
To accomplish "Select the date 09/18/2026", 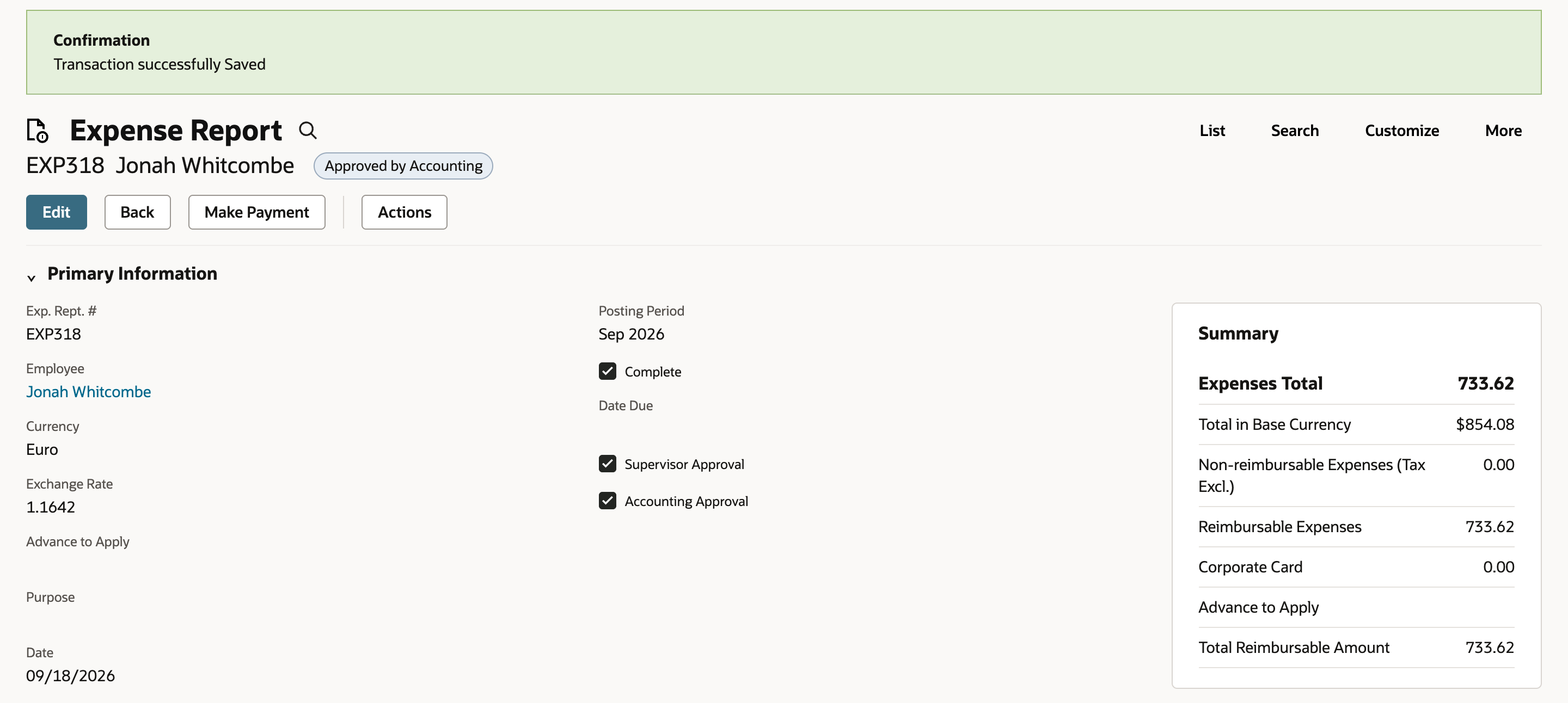I will (71, 675).
